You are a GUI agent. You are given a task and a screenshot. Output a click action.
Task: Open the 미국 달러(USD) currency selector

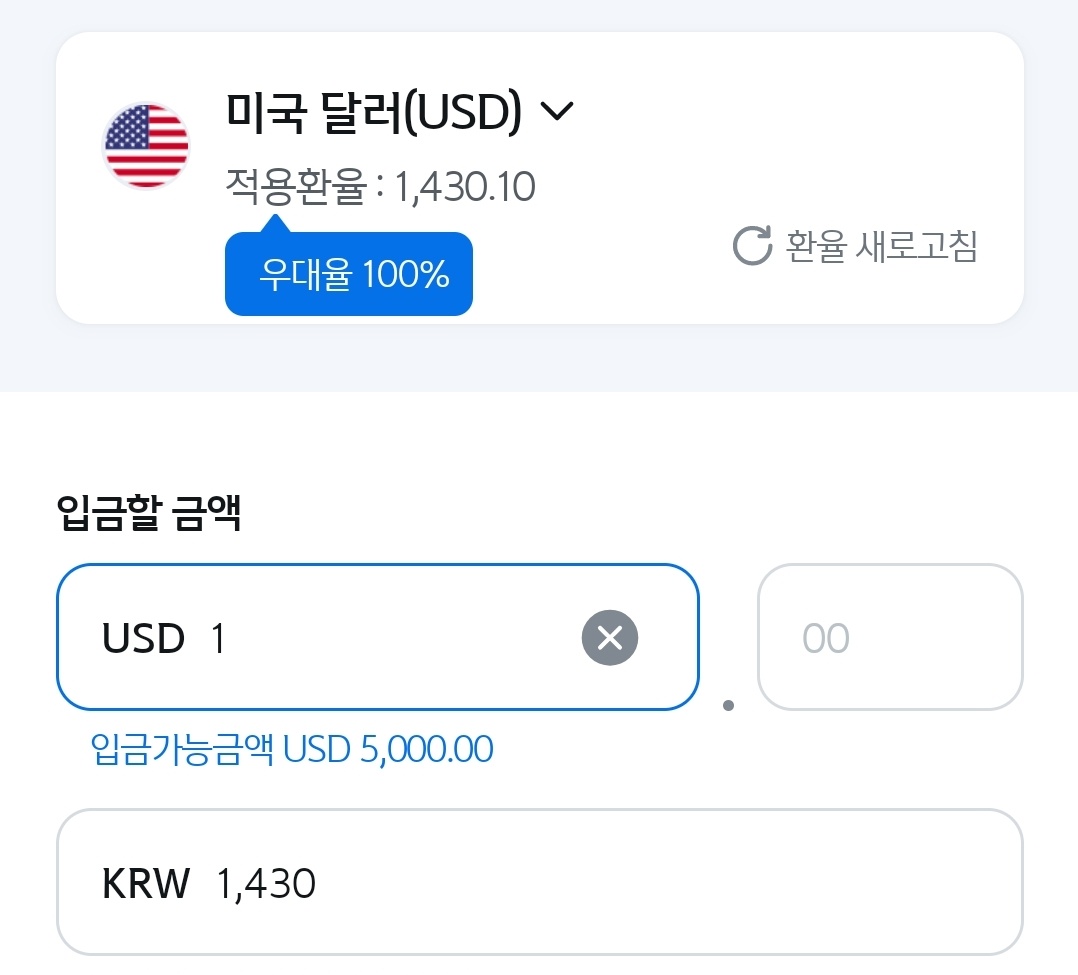point(374,113)
